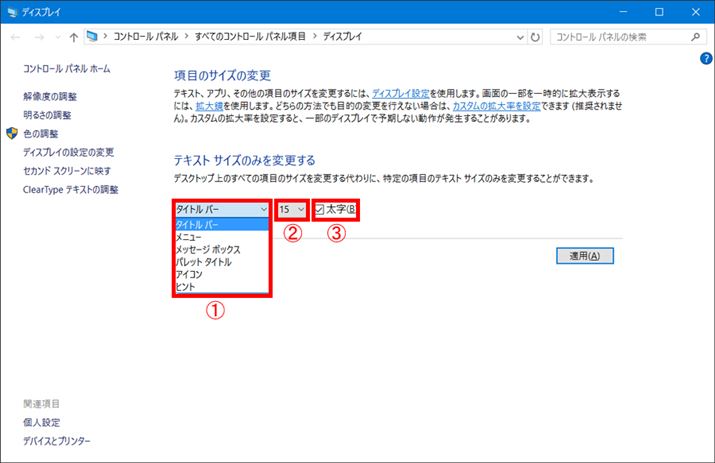715x463 pixels.
Task: Follow the ディスプレイ設定 hyperlink
Action: click(401, 94)
